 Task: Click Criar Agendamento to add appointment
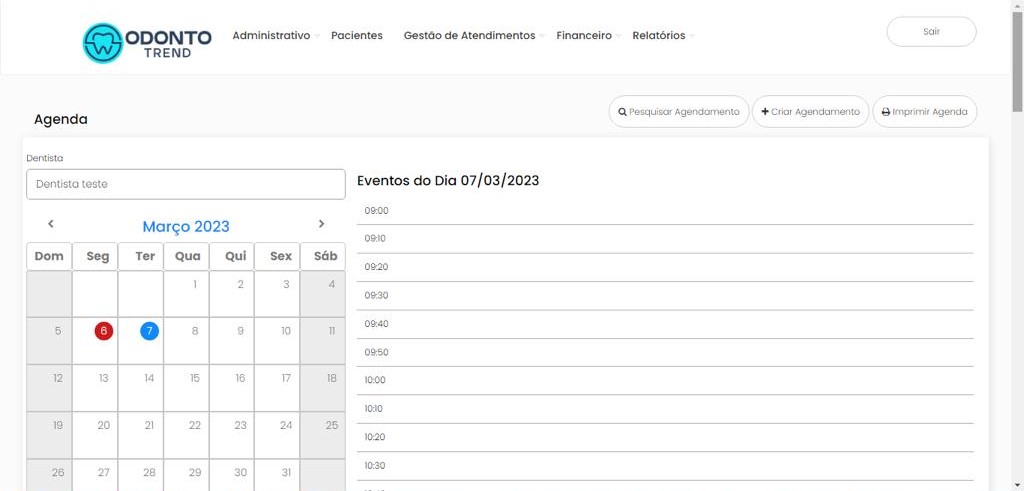pyautogui.click(x=810, y=112)
